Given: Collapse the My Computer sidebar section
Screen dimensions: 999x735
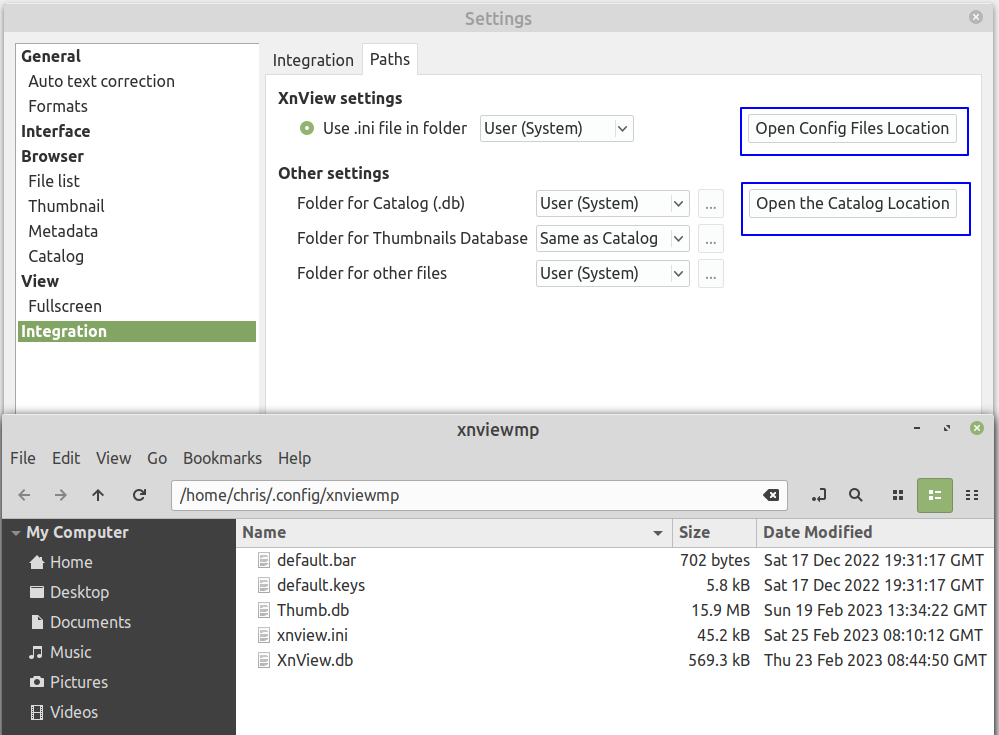Looking at the screenshot, I should (x=15, y=533).
